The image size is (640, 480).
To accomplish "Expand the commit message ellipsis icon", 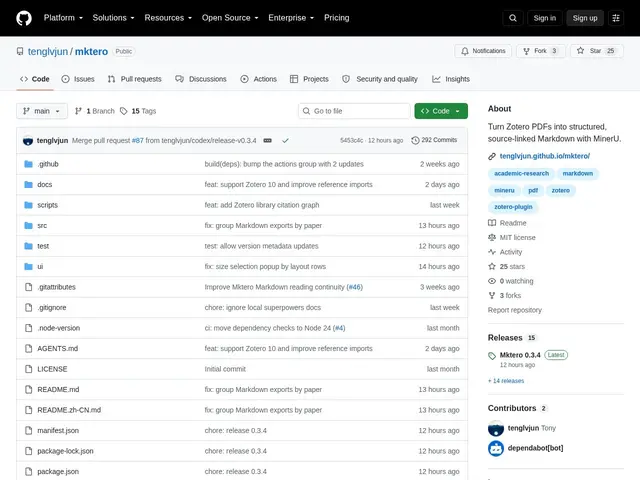I will (x=267, y=140).
